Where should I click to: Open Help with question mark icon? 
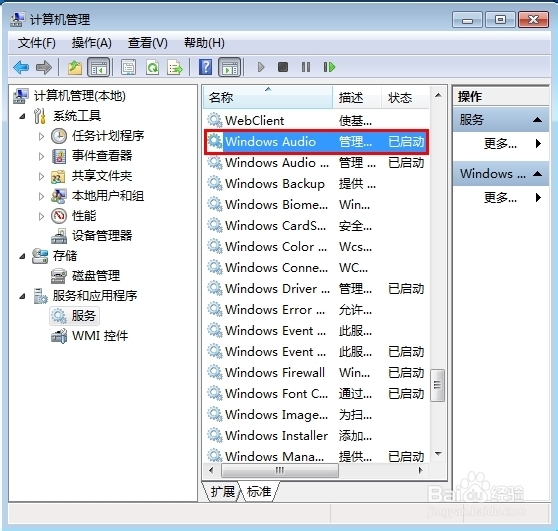pos(205,67)
